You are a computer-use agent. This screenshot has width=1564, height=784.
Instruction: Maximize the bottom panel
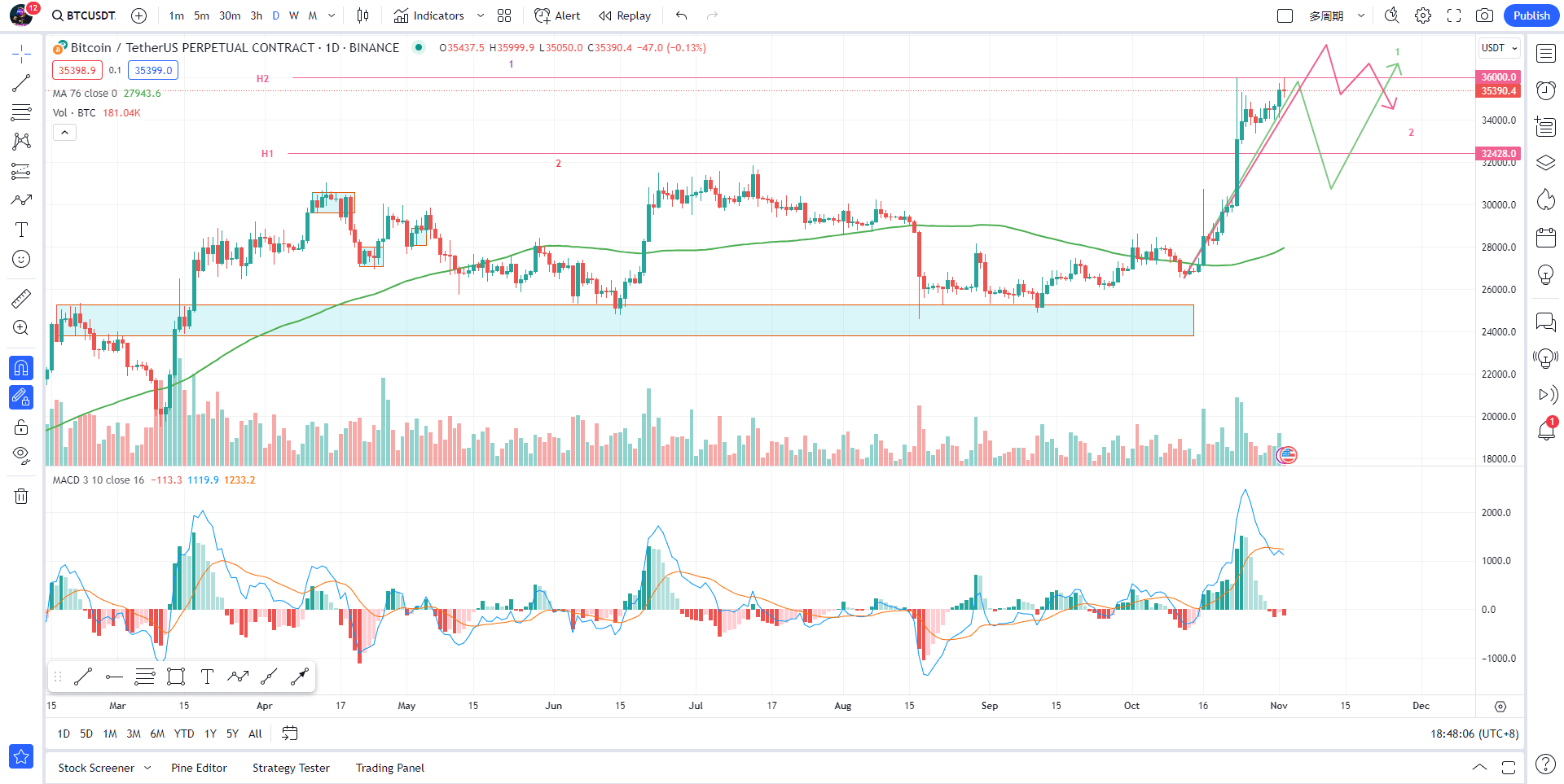1509,767
